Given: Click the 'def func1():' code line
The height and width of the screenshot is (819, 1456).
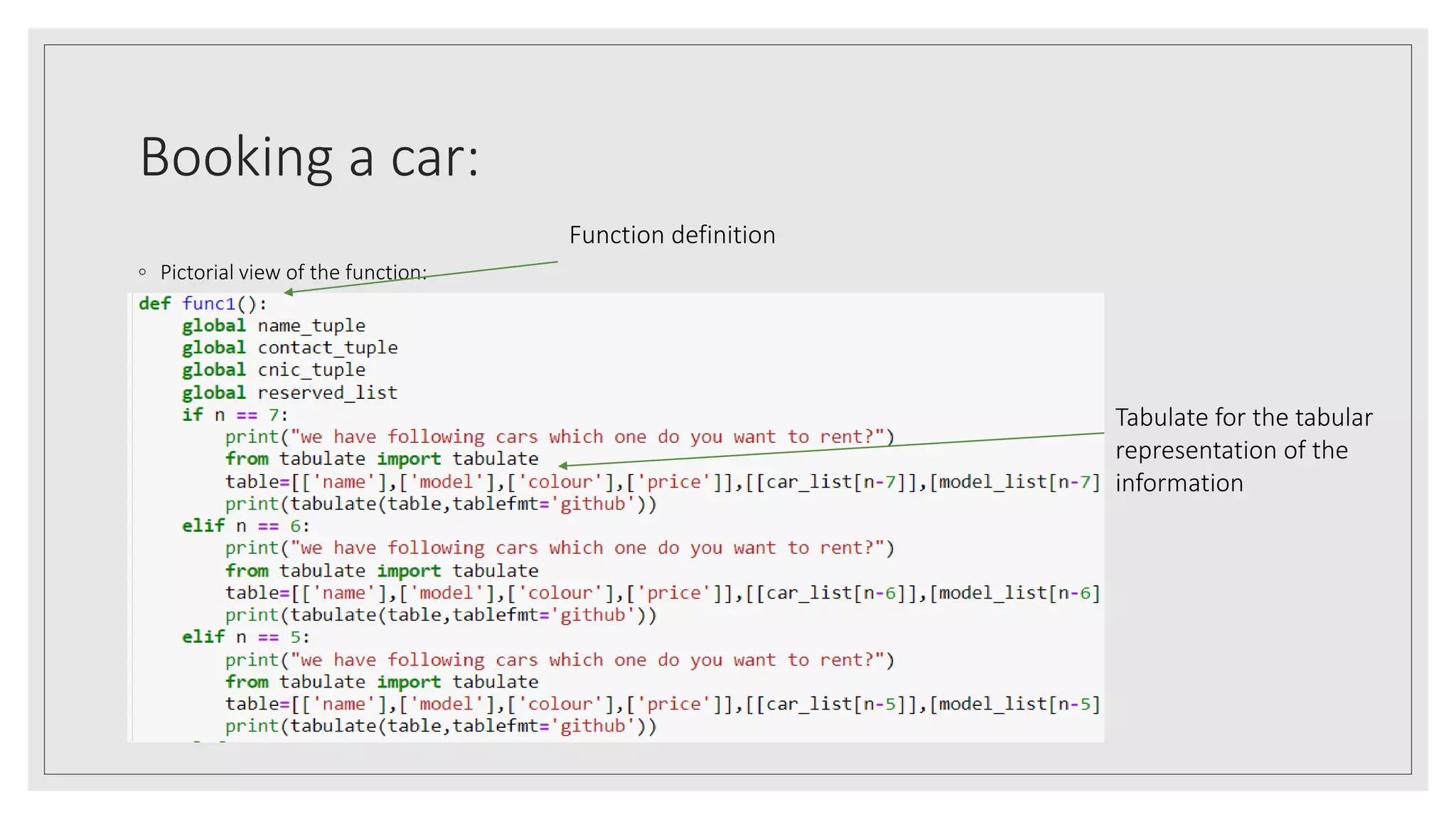Looking at the screenshot, I should [x=203, y=304].
